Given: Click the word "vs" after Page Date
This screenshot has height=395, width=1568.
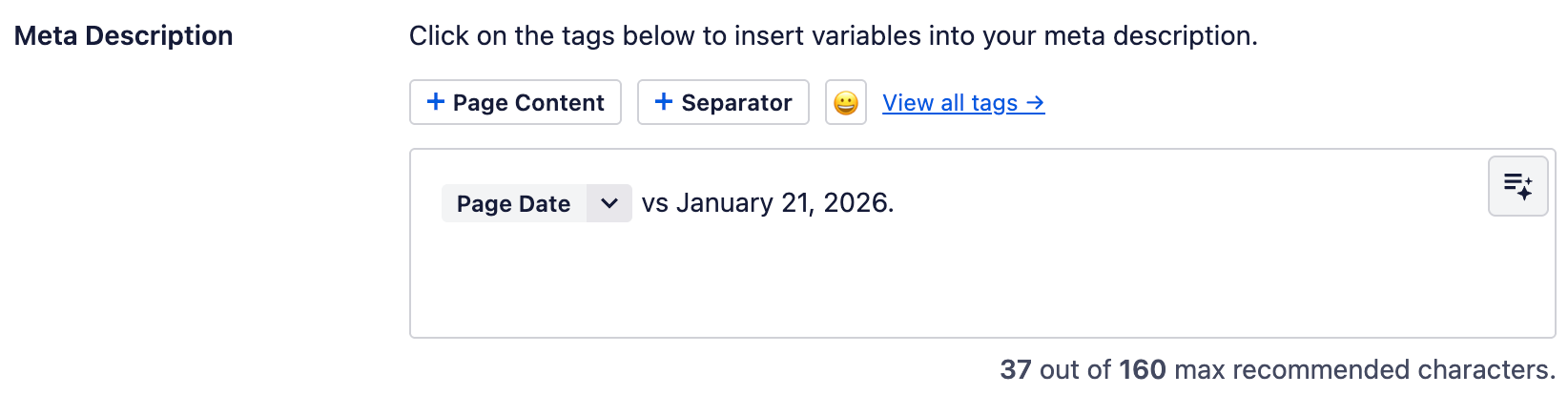Looking at the screenshot, I should (654, 203).
